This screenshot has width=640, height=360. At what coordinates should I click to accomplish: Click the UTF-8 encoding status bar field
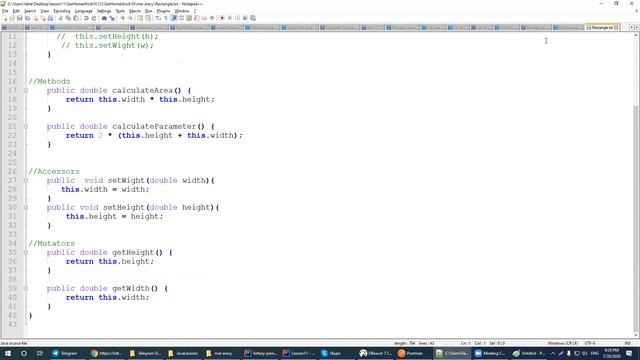590,343
